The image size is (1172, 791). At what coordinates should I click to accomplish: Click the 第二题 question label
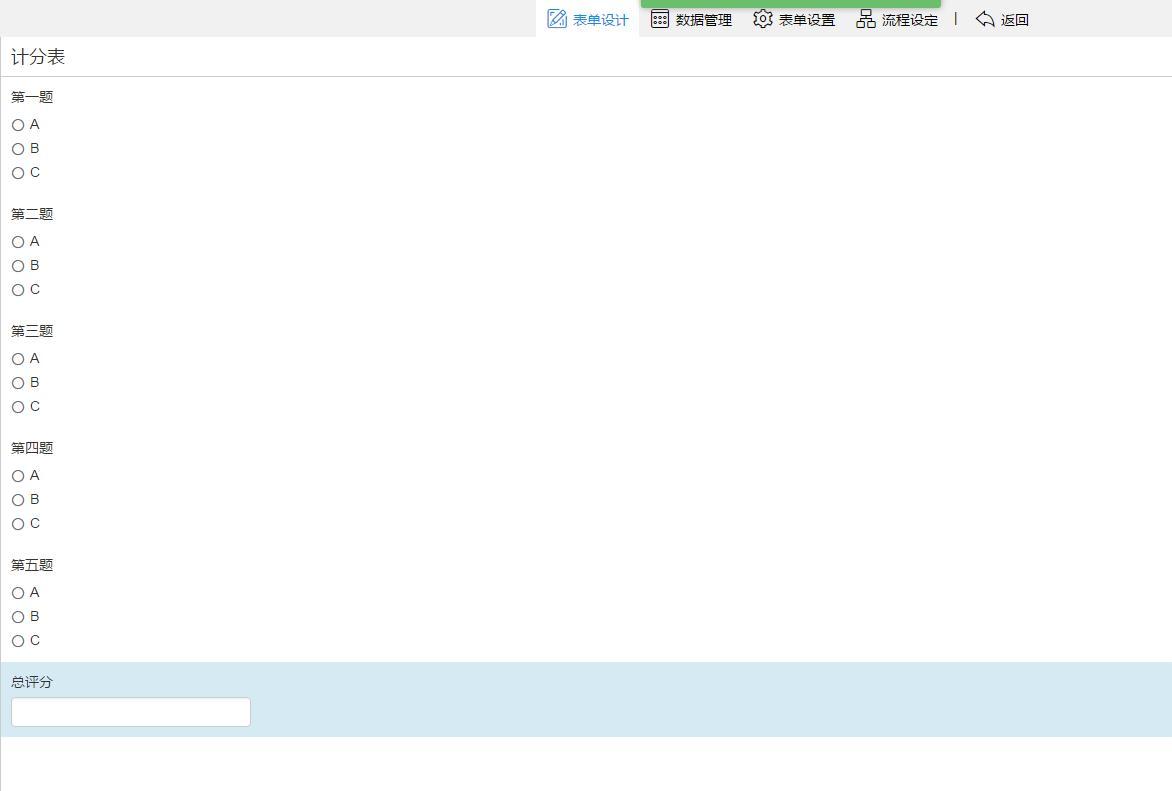[x=32, y=214]
